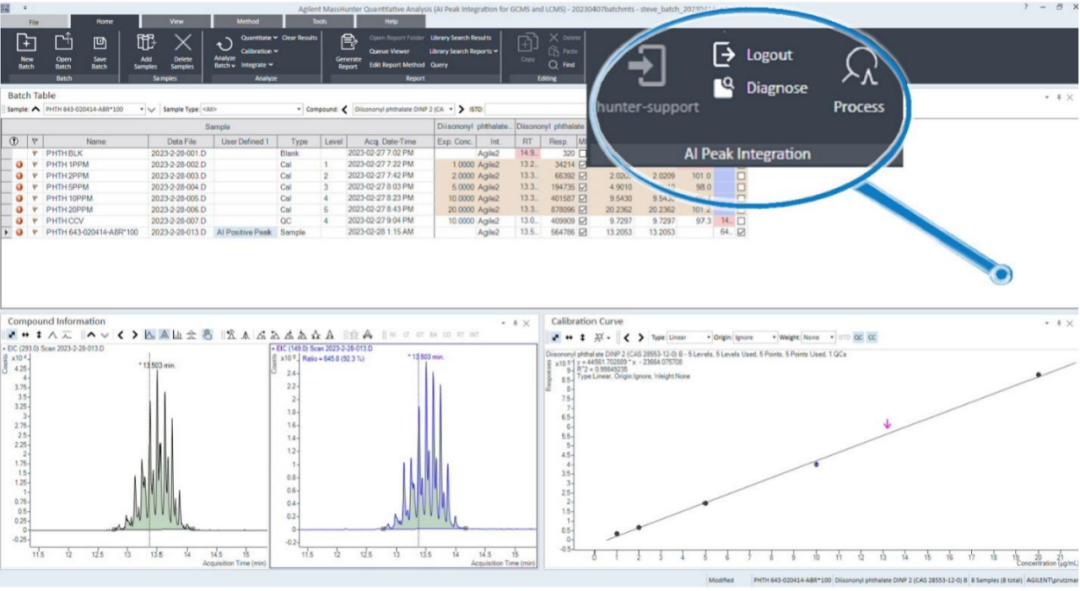The width and height of the screenshot is (1080, 591).
Task: Toggle last-column checkbox in PHTH 643-020414-ABR*100 row
Action: point(741,232)
